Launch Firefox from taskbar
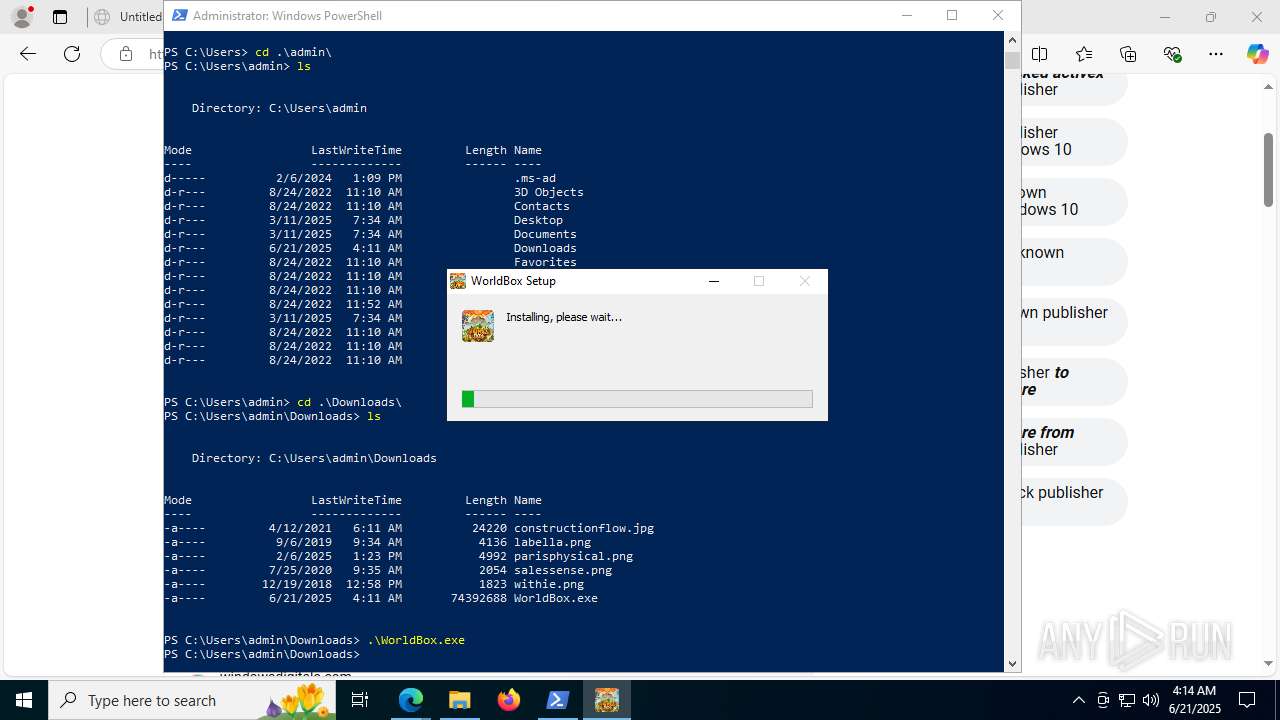 coord(508,700)
